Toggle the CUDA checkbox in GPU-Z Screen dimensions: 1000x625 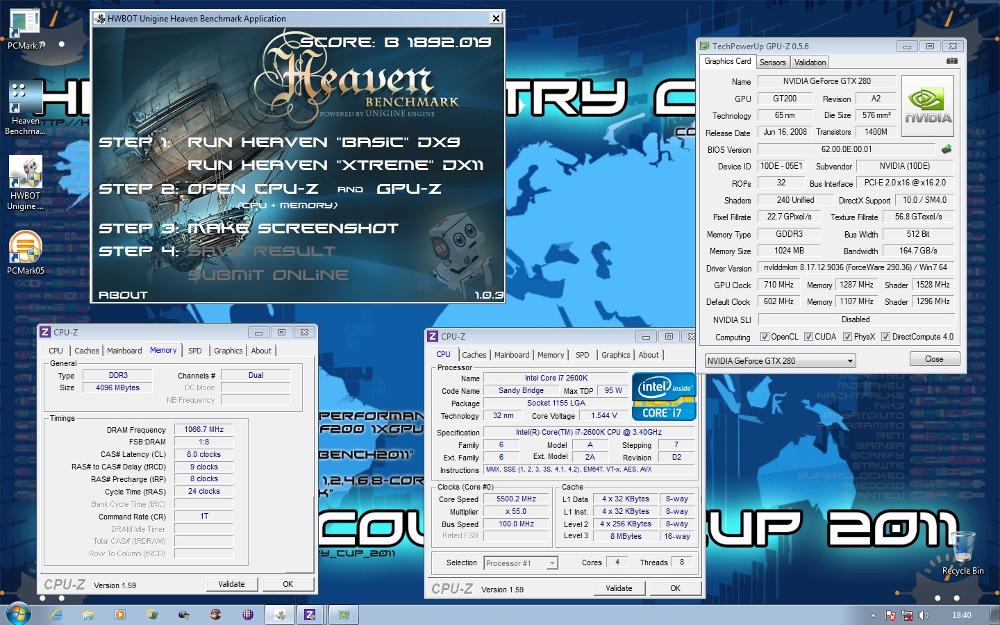point(808,337)
